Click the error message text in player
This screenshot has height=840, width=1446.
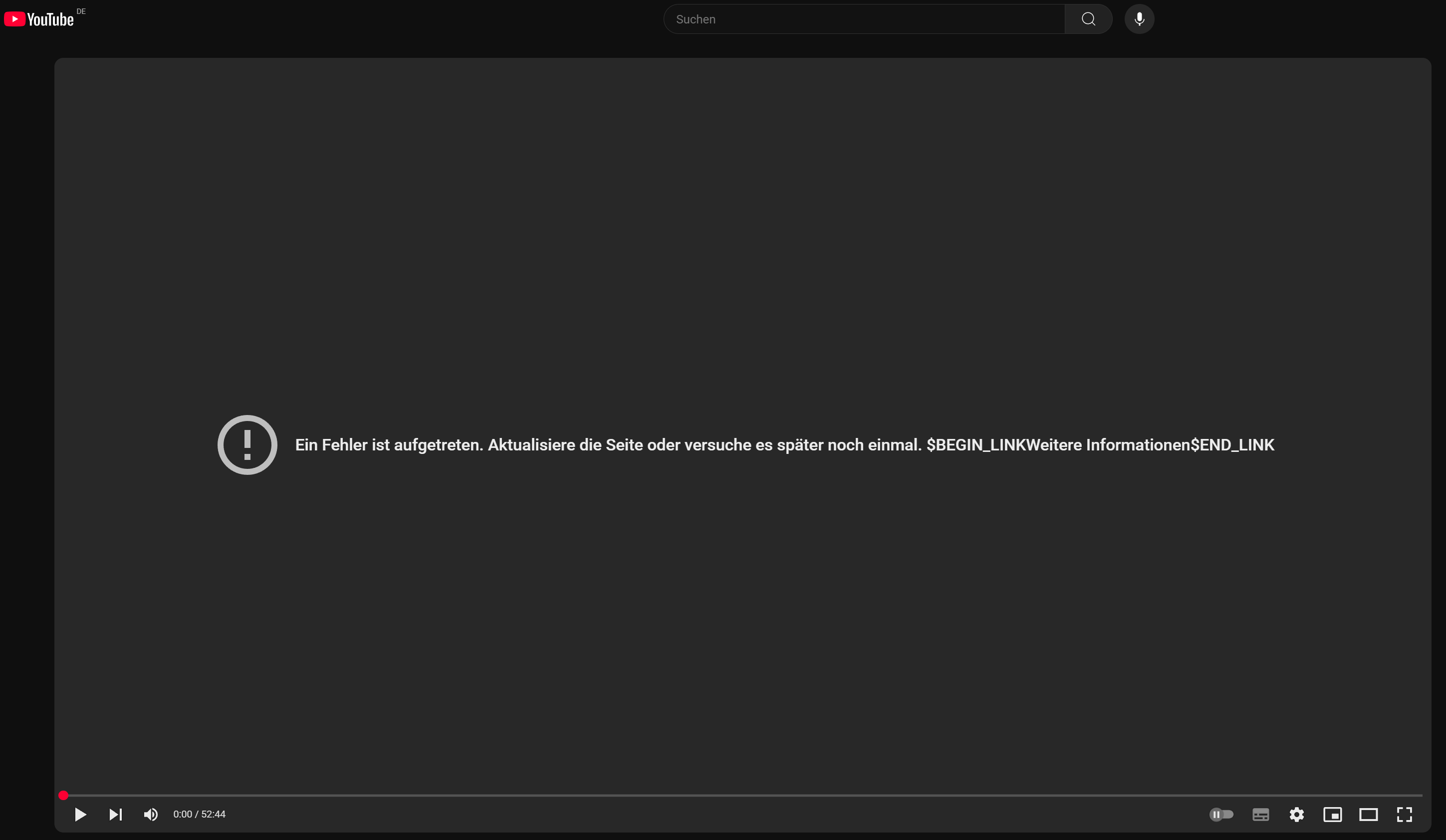pos(608,445)
